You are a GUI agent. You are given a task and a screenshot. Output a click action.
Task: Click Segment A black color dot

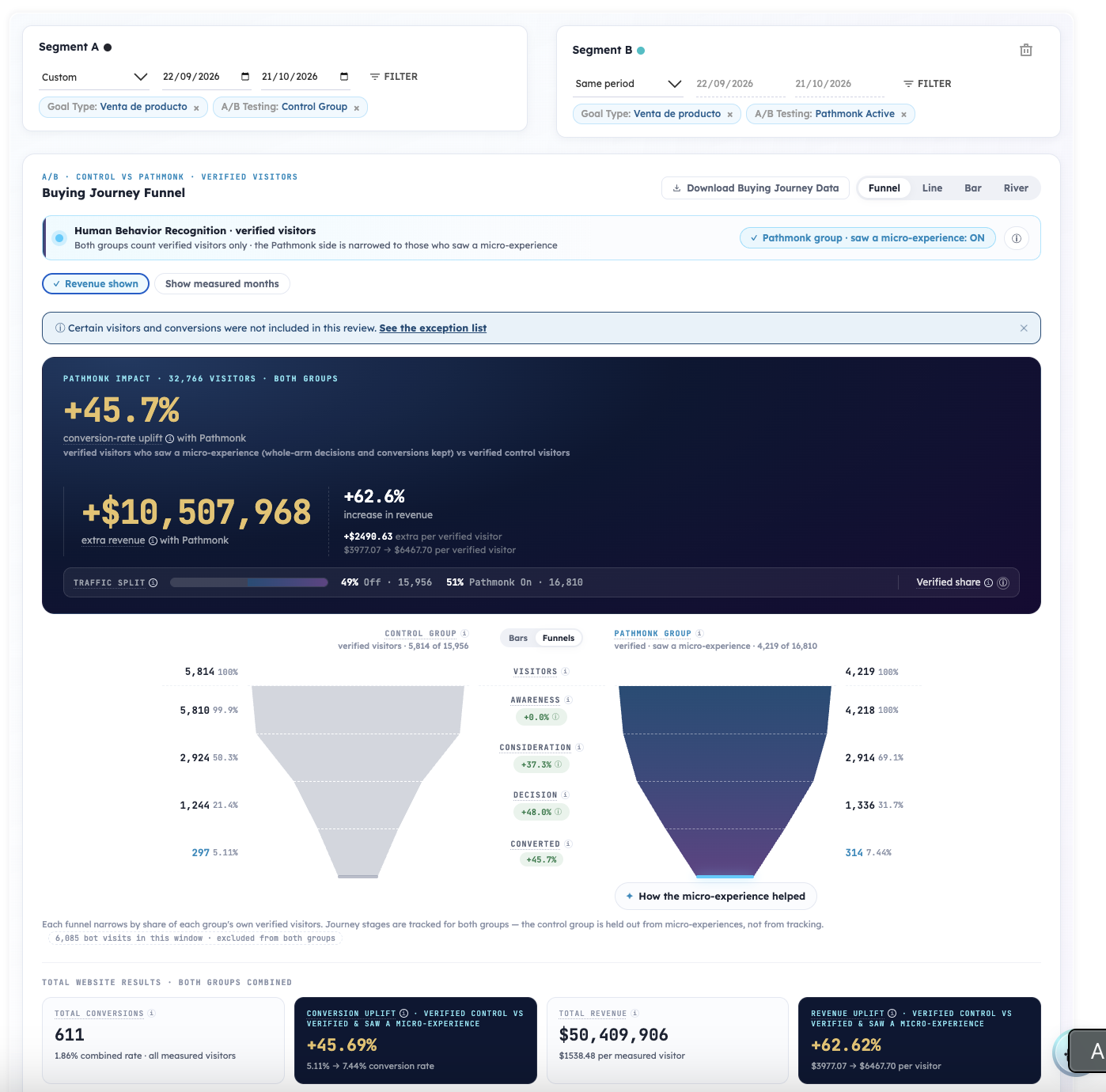click(x=108, y=47)
